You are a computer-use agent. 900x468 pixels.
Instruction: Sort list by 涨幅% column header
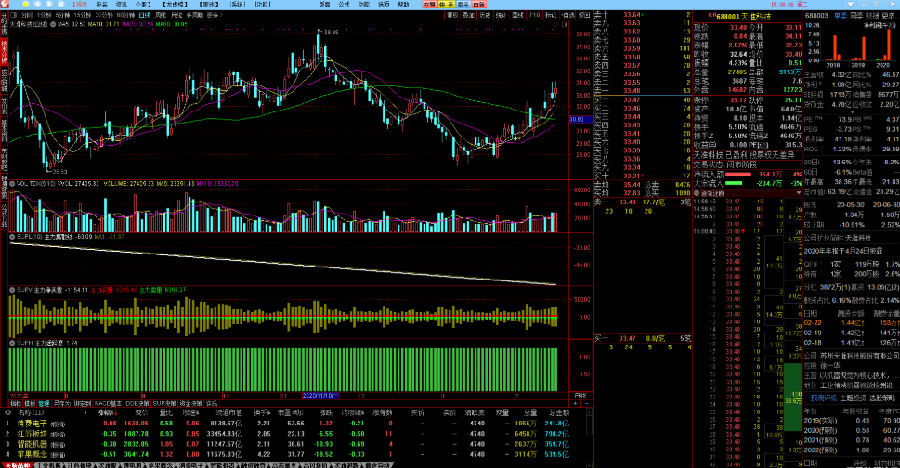(x=105, y=412)
